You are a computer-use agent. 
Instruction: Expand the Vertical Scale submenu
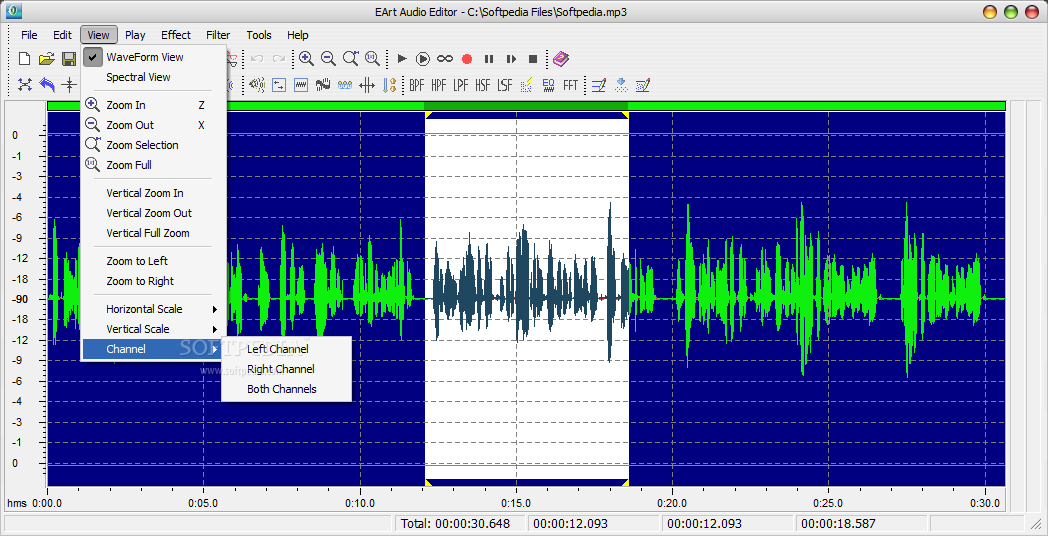pyautogui.click(x=154, y=329)
